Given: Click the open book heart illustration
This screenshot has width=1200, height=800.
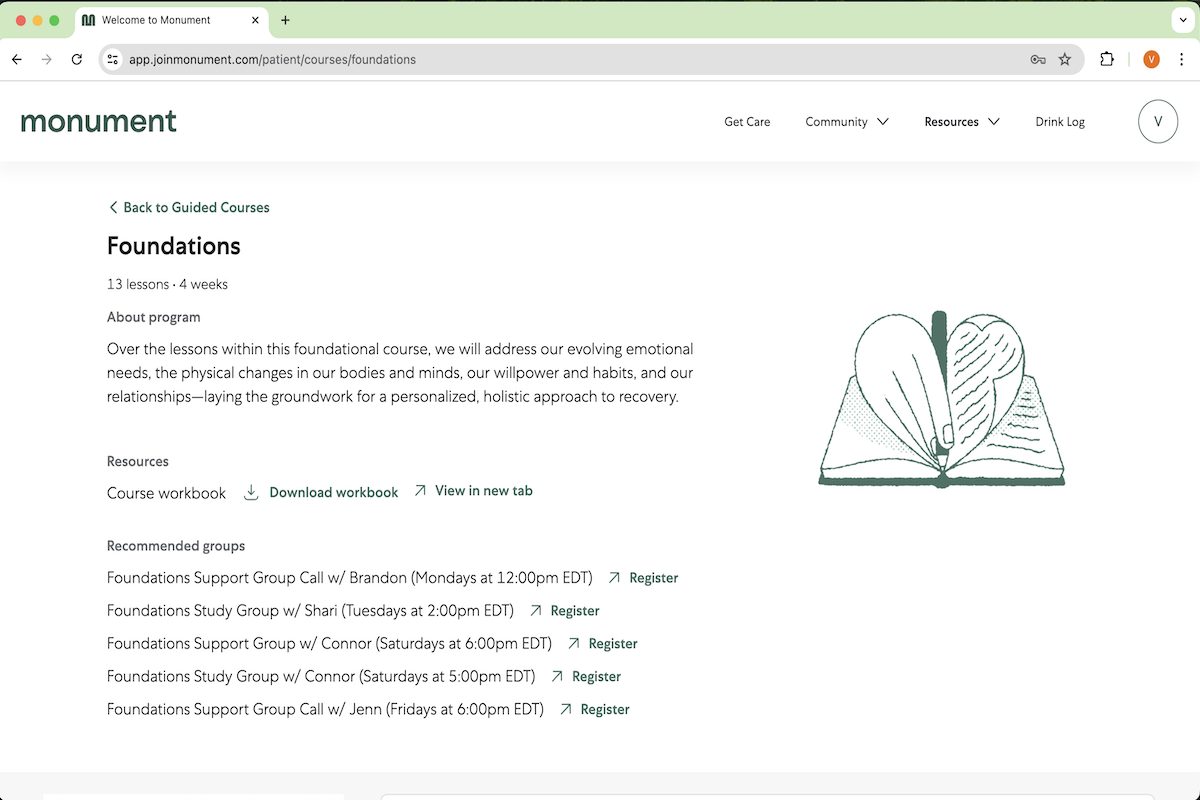Looking at the screenshot, I should 942,399.
